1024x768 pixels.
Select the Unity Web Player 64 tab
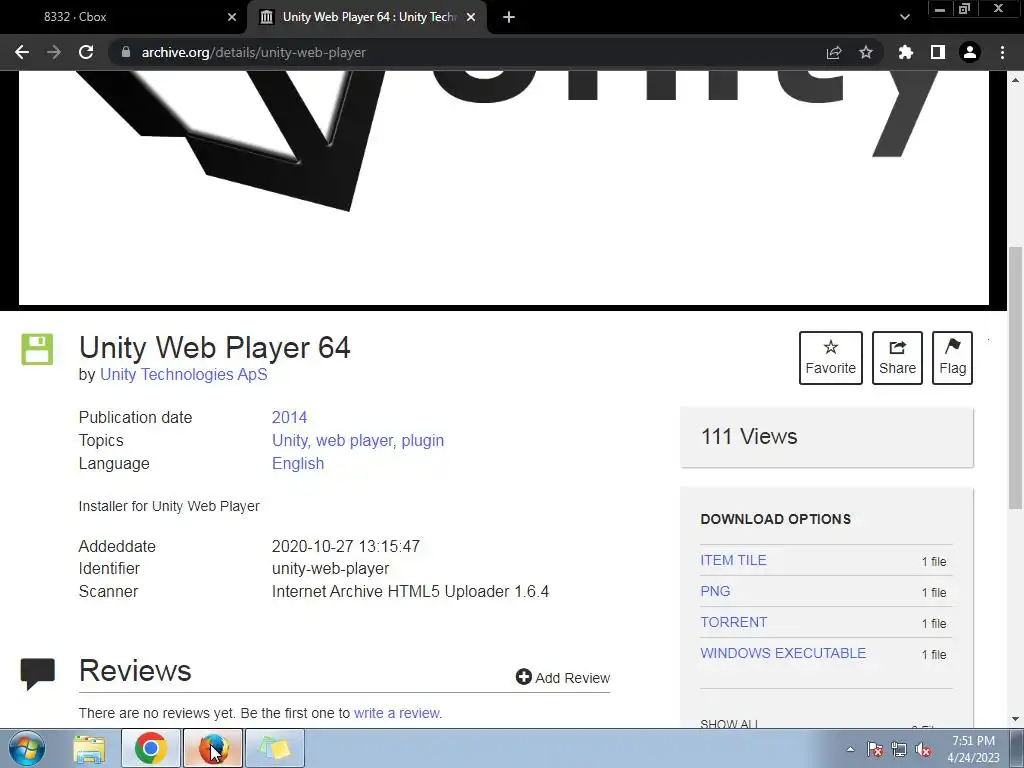(x=367, y=17)
